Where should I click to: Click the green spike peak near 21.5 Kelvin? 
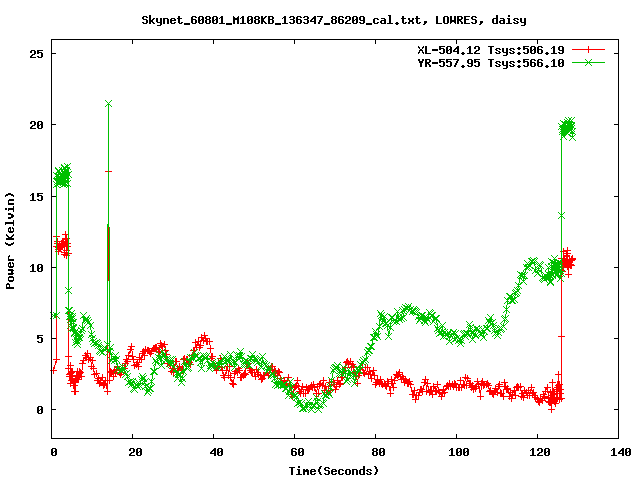[x=108, y=104]
